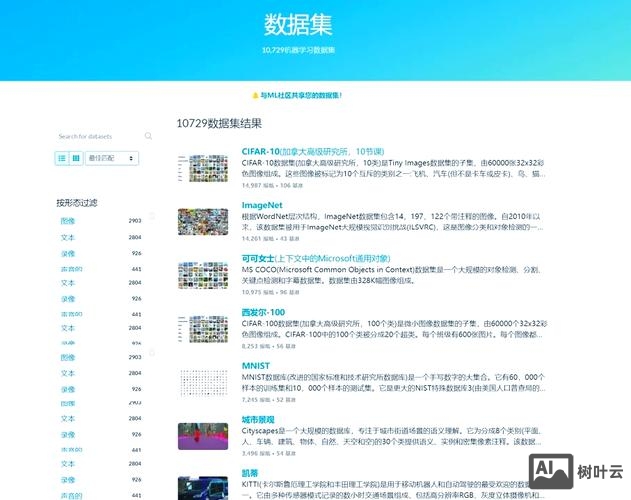Click the 14,987 papers stat under CIFAR-10
Viewport: 631px width, 500px height.
click(x=258, y=186)
